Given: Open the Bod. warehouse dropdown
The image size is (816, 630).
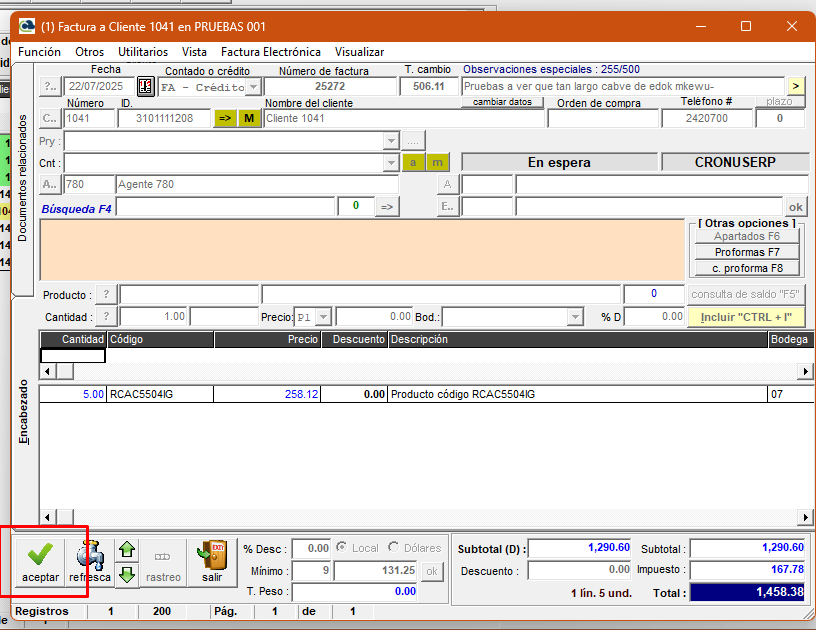Looking at the screenshot, I should tap(575, 316).
